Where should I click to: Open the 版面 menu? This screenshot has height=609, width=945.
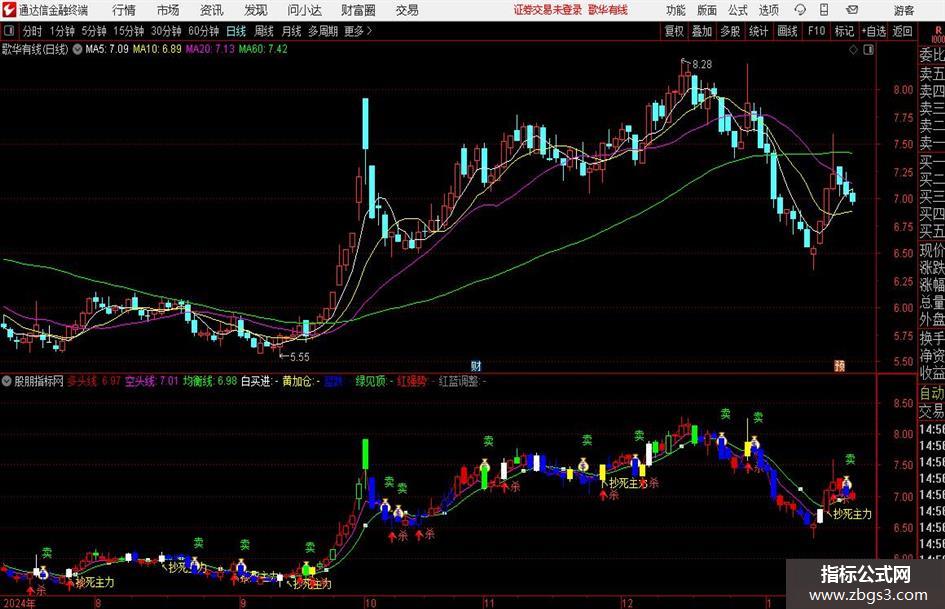707,10
